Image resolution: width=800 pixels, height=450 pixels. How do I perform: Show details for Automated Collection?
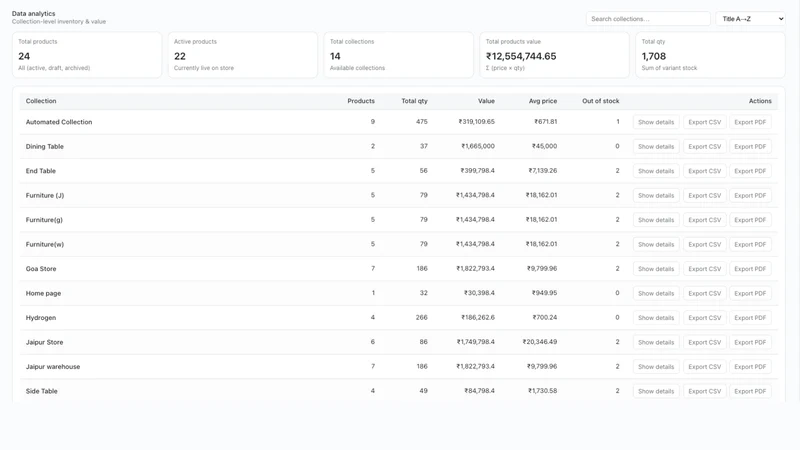click(x=656, y=122)
